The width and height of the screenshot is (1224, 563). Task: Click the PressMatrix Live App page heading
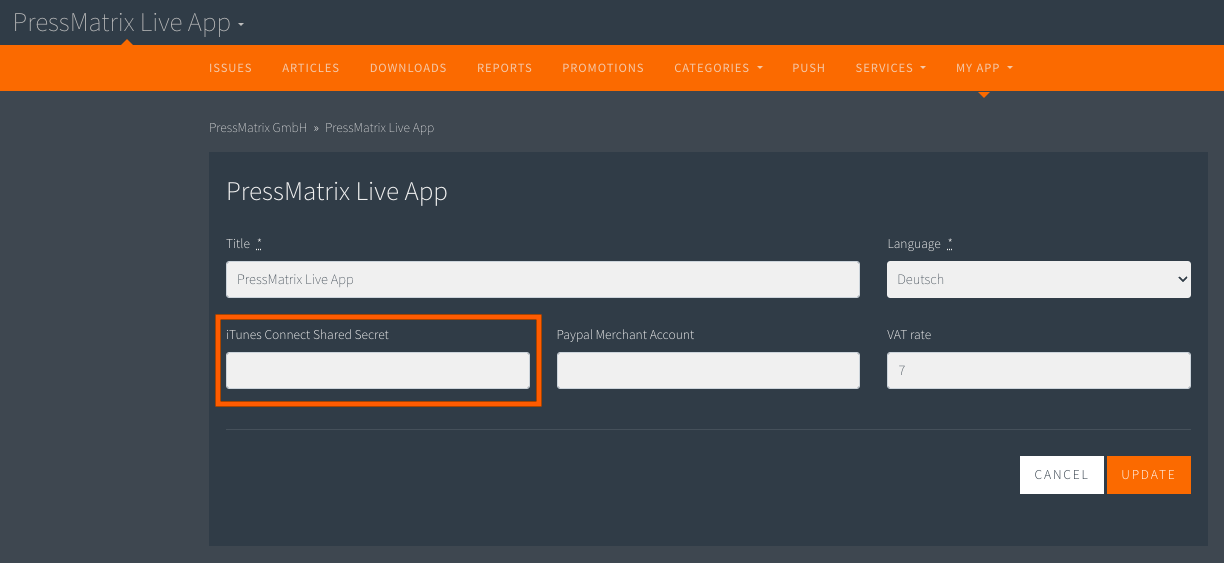click(x=337, y=191)
